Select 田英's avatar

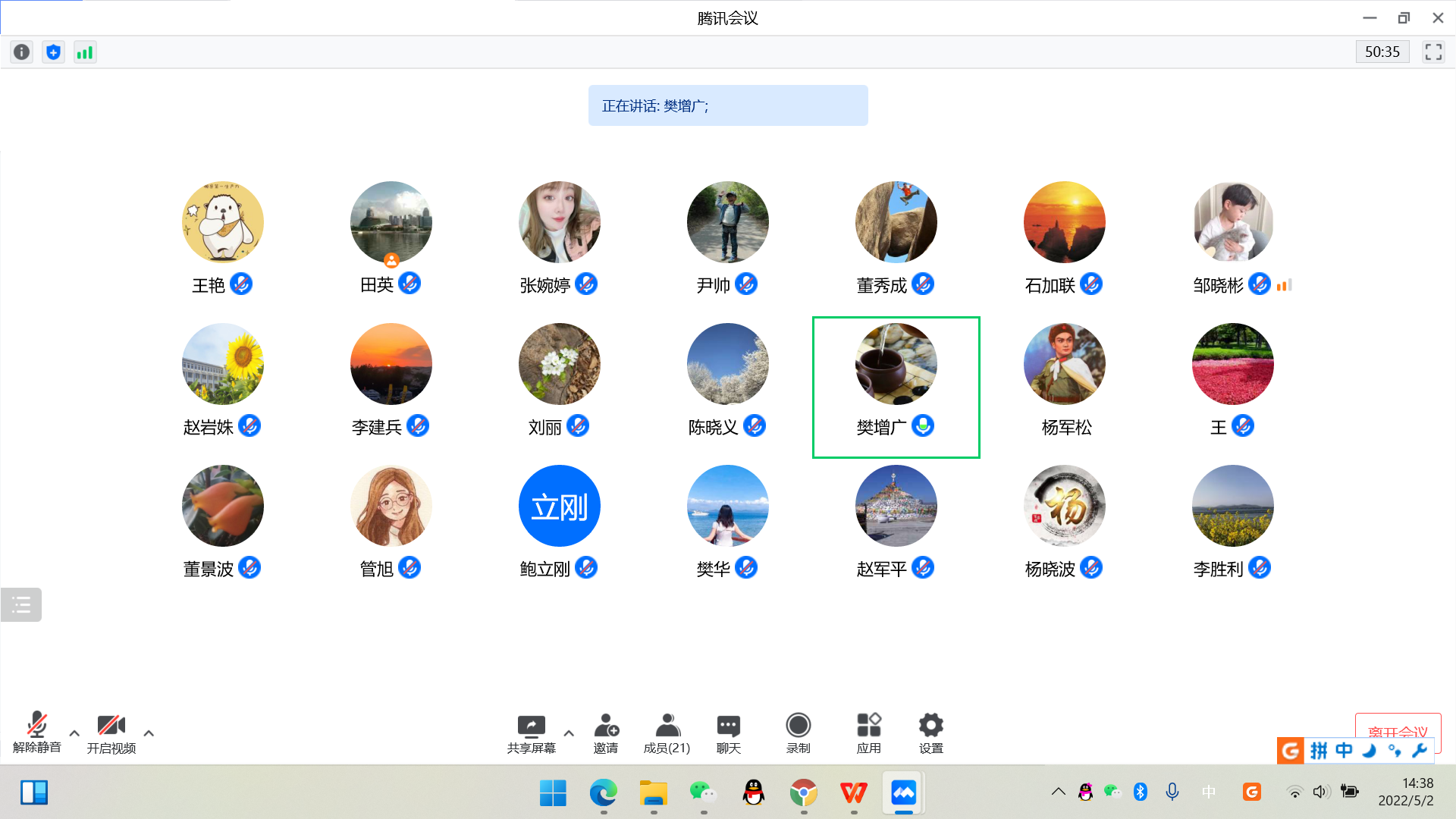click(391, 222)
